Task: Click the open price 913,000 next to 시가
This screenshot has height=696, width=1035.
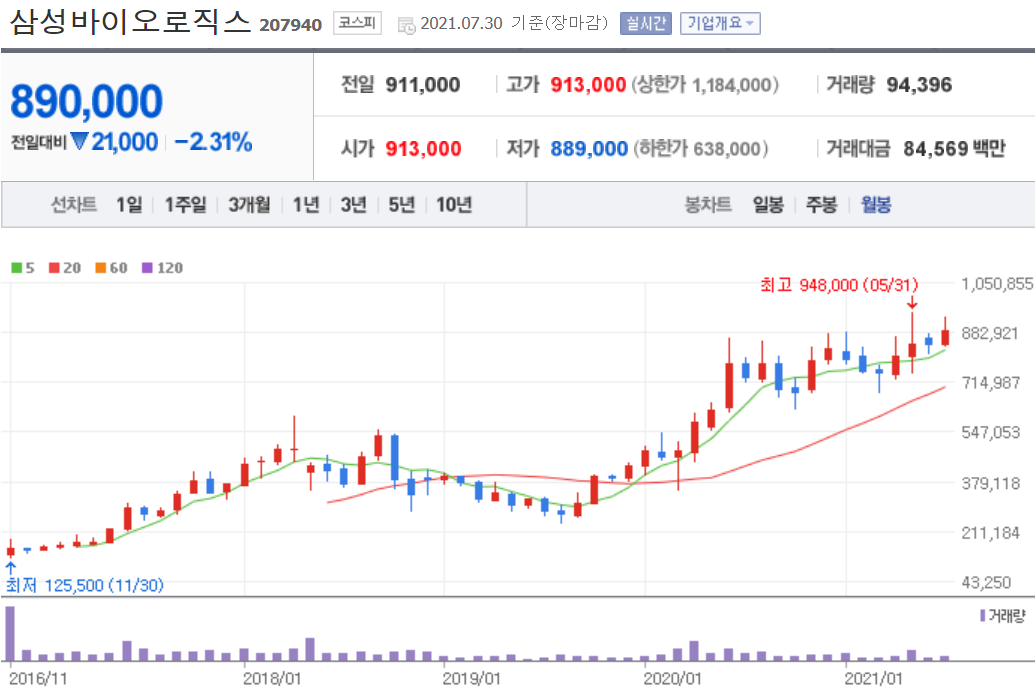Action: [423, 149]
